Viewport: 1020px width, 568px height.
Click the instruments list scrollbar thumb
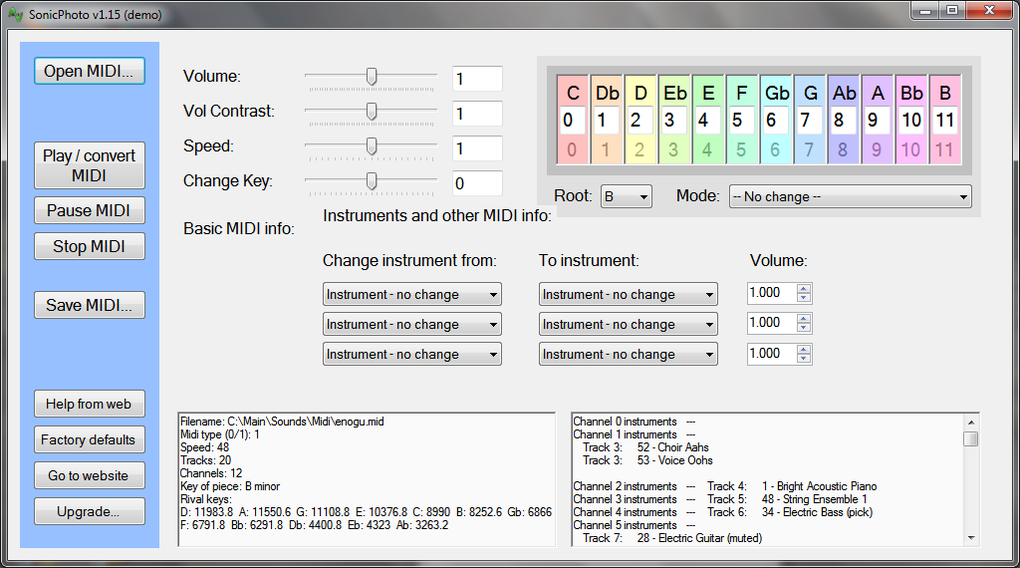click(971, 439)
